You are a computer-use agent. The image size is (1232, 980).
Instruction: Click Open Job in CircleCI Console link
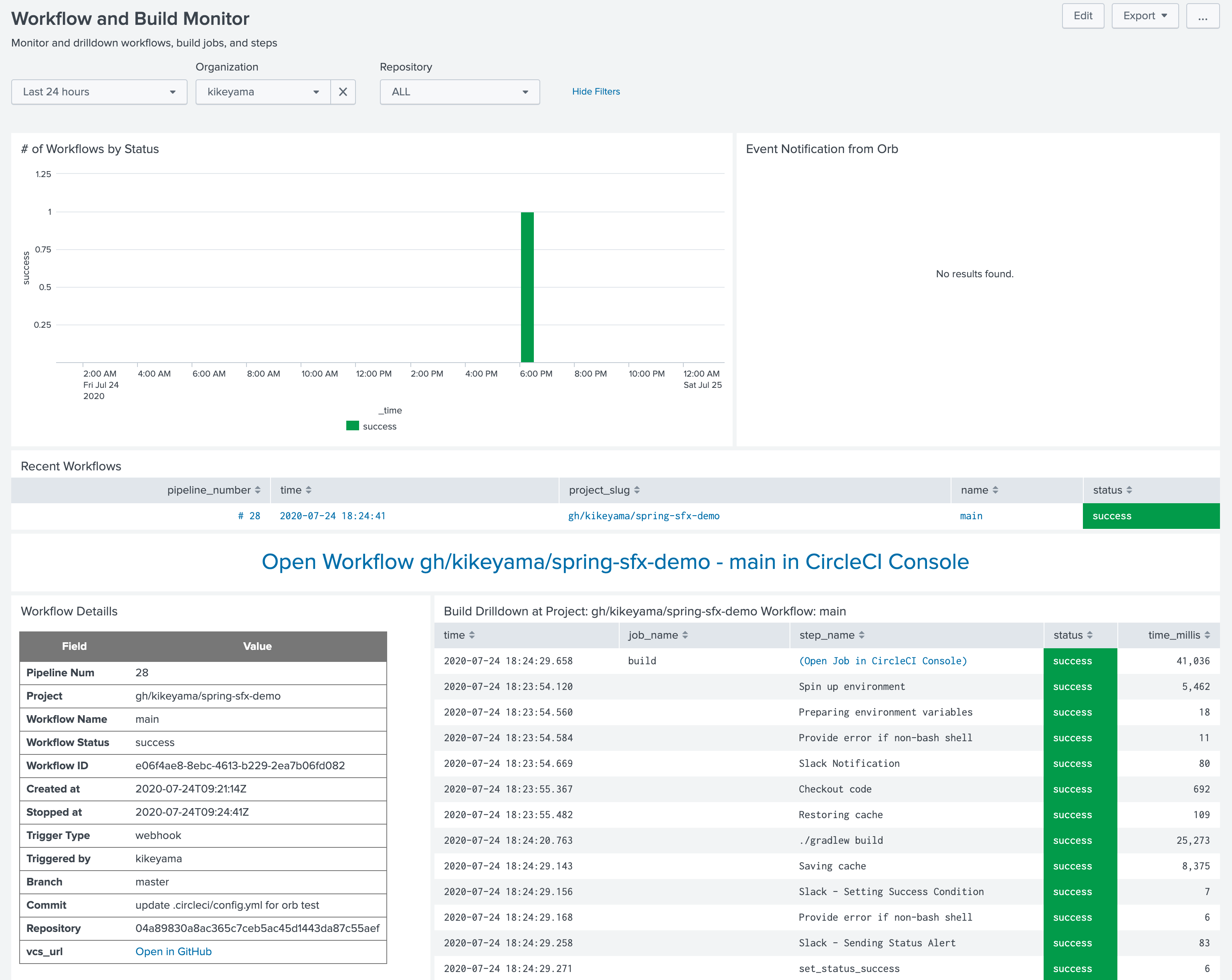883,661
